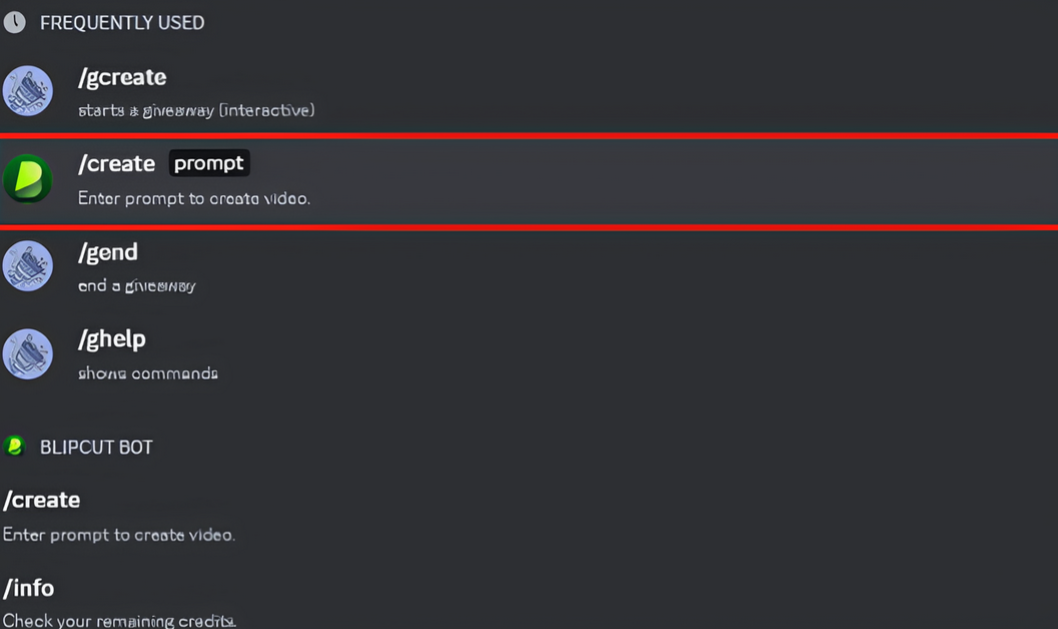The image size is (1058, 629).
Task: Click the giveaway bot icon beside /ghelp
Action: pyautogui.click(x=27, y=352)
